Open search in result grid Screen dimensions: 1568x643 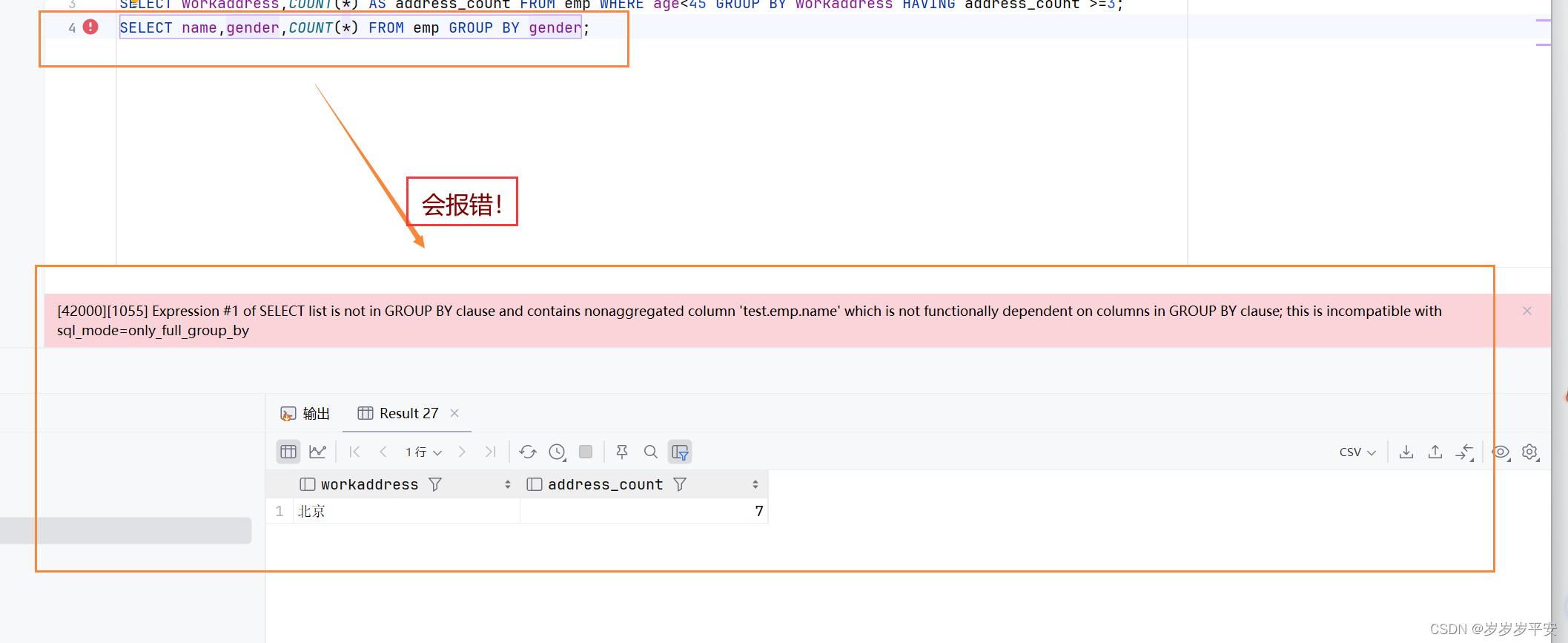pos(651,452)
